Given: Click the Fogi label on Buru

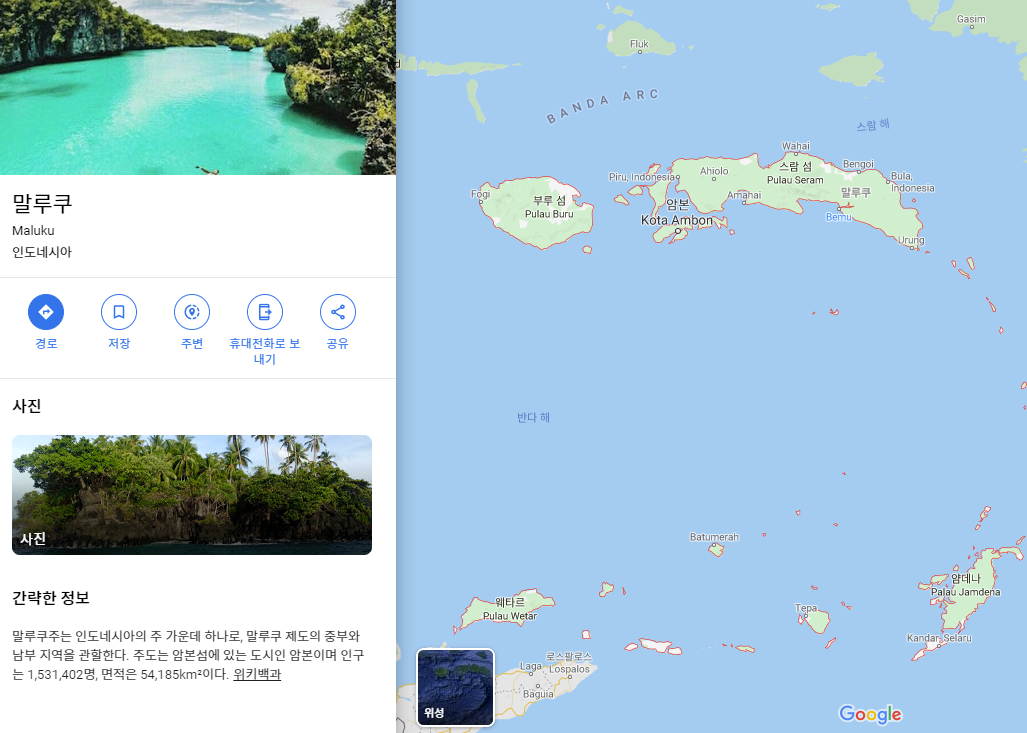Looking at the screenshot, I should click(x=480, y=194).
